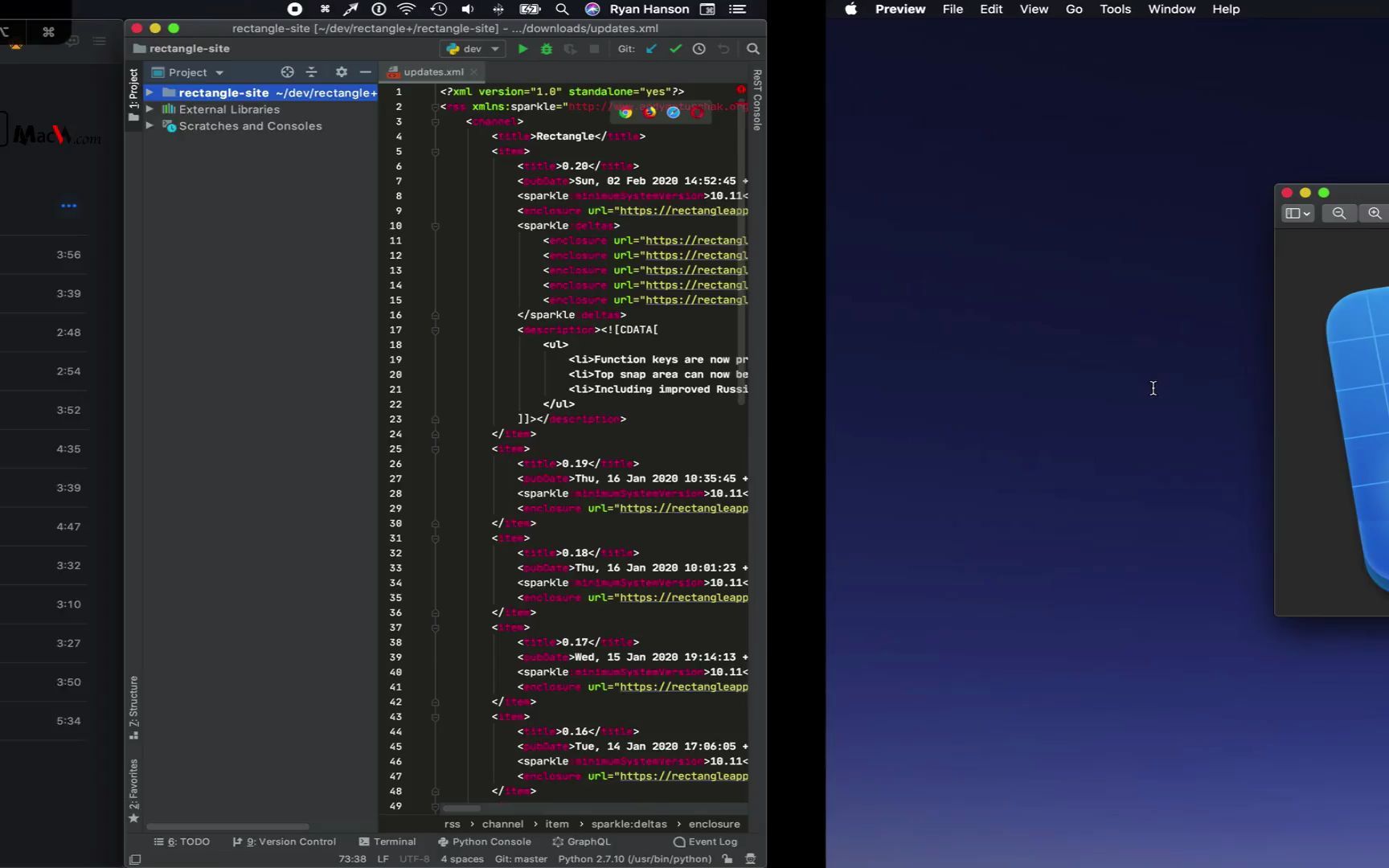Click the rectangleapp URL on line 9

[x=683, y=211]
